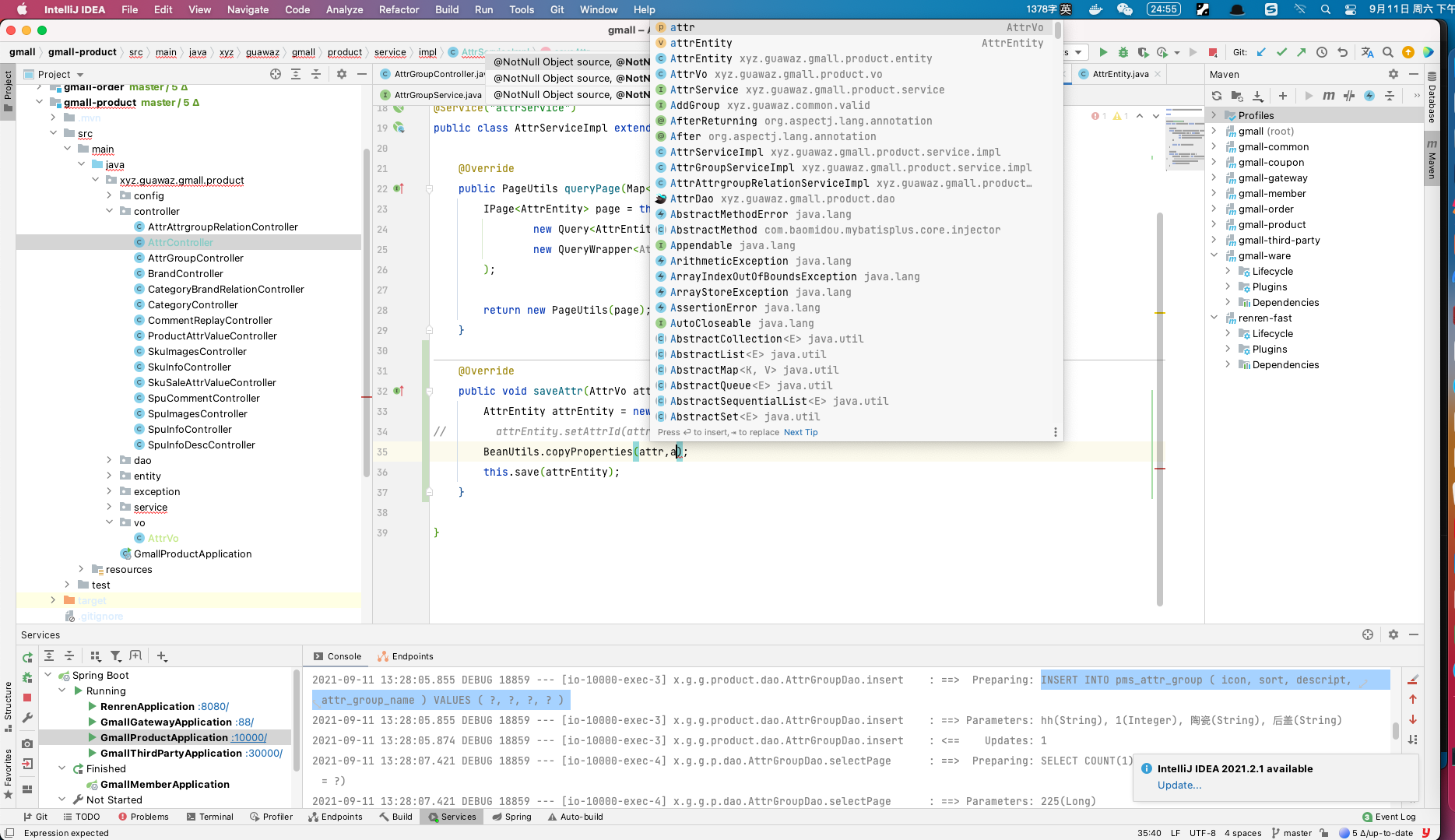
Task: Open Search Everywhere magnifier in toolbar
Action: (1387, 52)
